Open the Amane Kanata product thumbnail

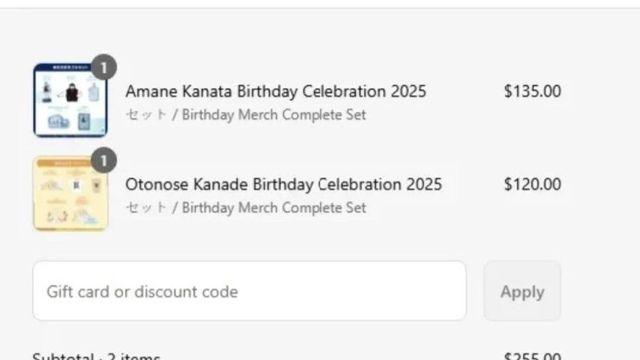point(70,100)
